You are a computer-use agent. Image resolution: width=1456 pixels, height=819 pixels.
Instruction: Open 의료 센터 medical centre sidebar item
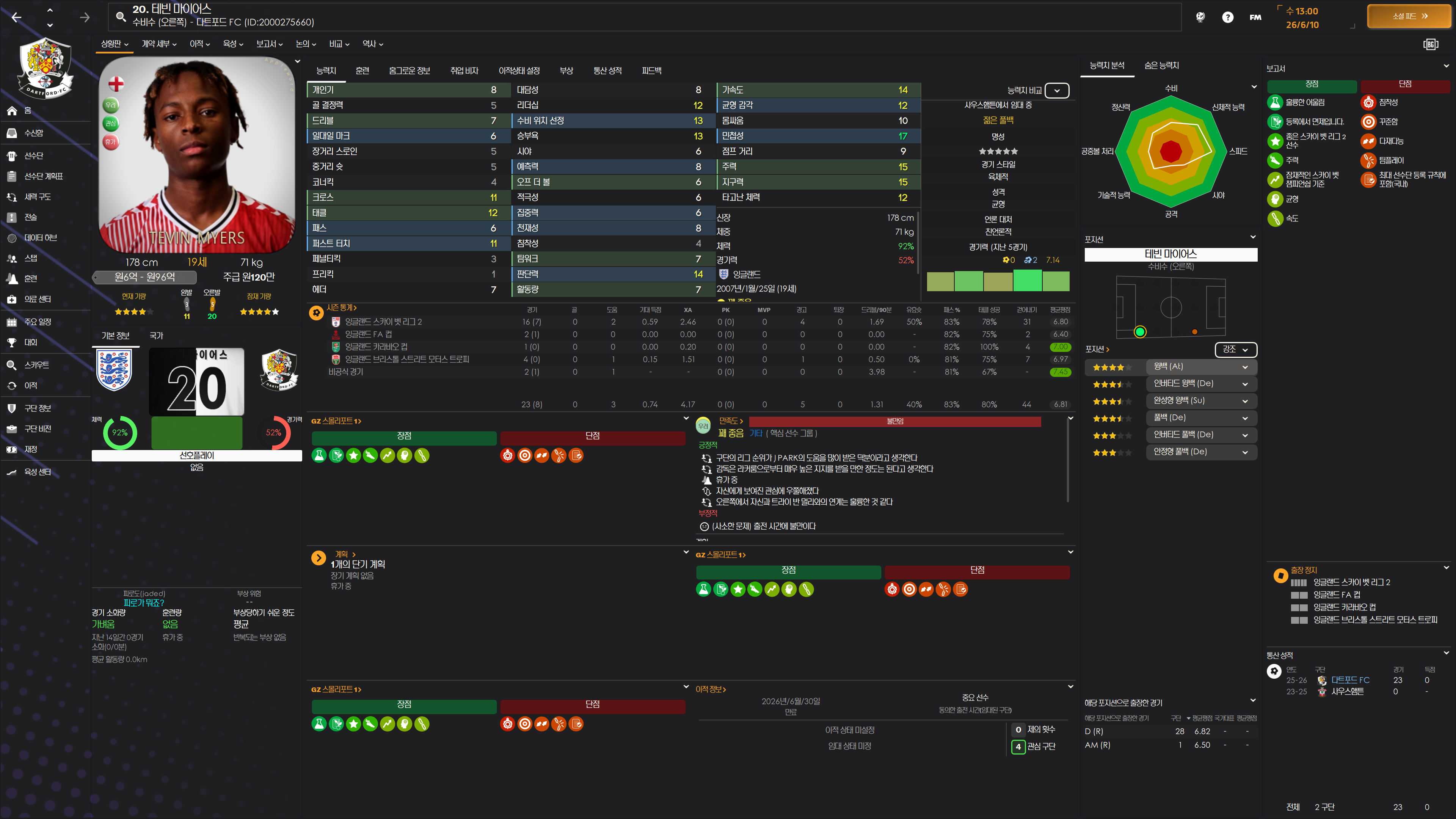pyautogui.click(x=37, y=299)
